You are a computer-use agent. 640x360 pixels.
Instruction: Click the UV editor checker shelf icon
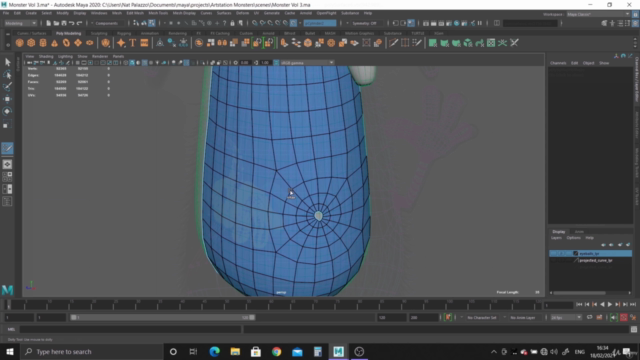pyautogui.click(x=491, y=43)
